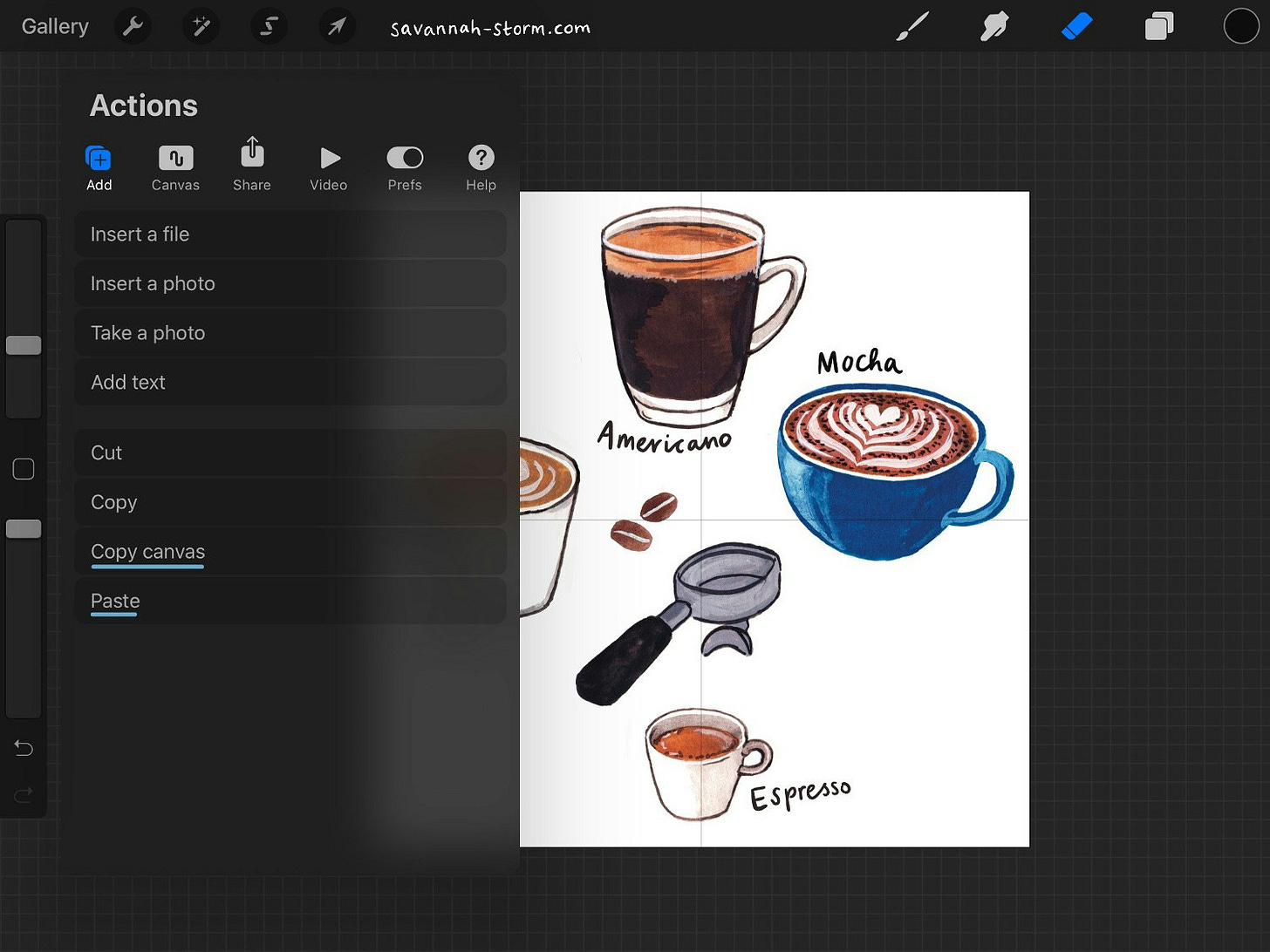
Task: Switch to the Canvas tab
Action: click(x=175, y=167)
